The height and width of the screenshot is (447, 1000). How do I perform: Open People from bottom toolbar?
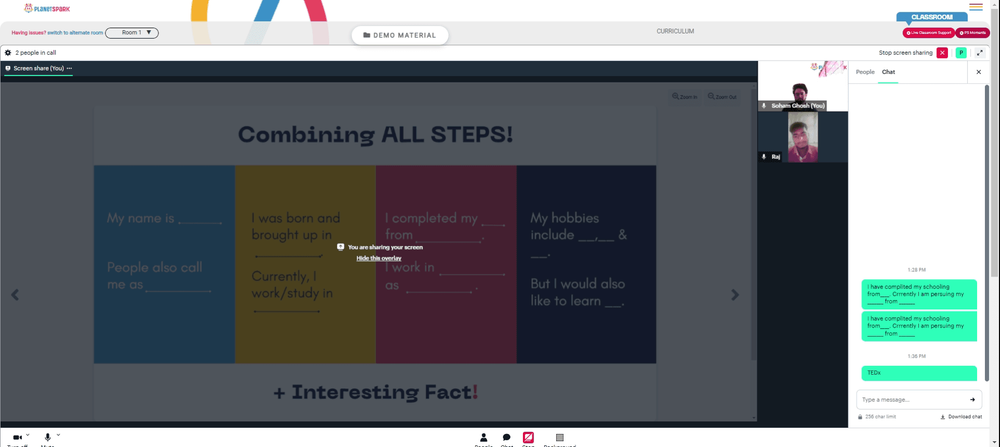point(483,440)
